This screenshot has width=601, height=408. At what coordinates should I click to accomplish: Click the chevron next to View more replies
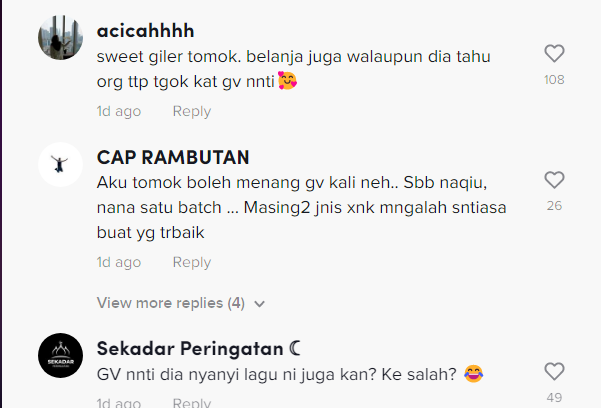point(259,304)
